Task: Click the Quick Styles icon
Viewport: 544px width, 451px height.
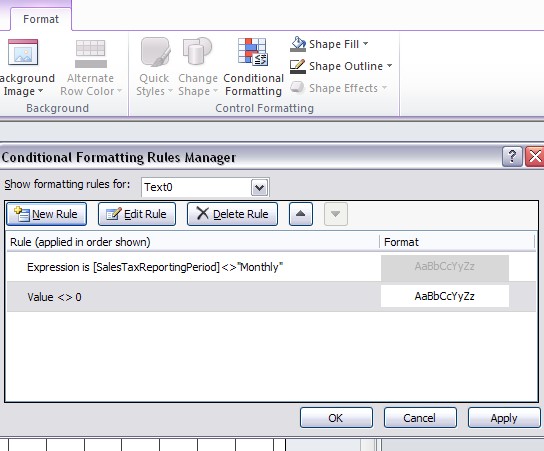Action: click(155, 52)
